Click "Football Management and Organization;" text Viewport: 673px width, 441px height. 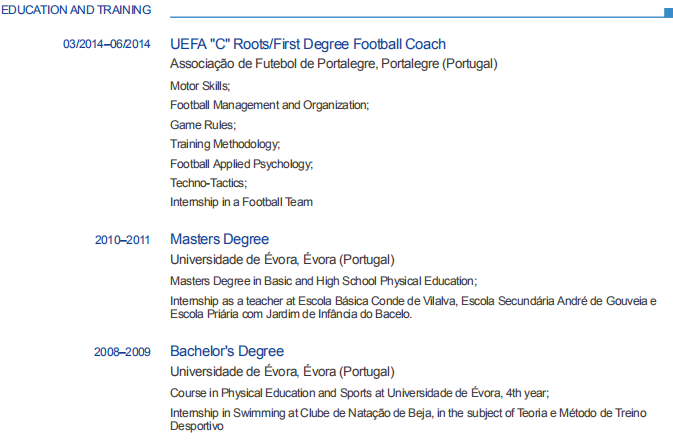(270, 105)
